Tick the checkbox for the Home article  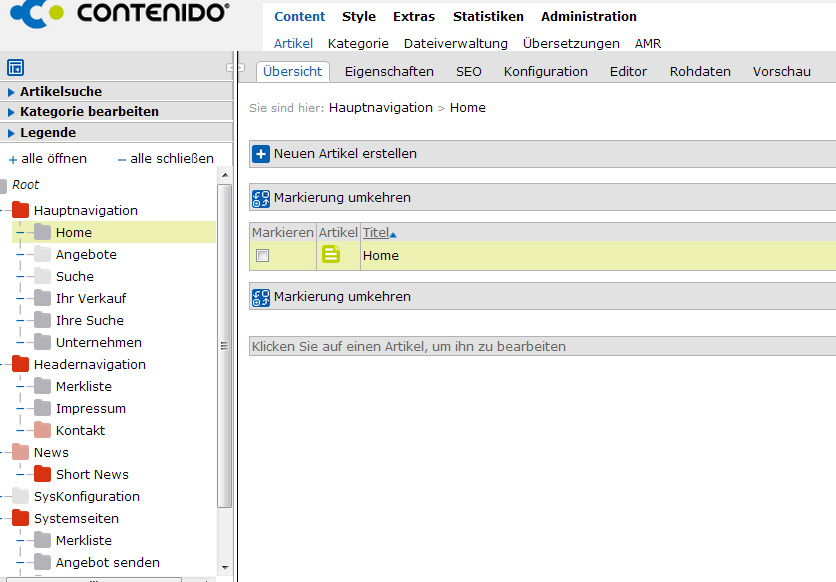point(263,256)
